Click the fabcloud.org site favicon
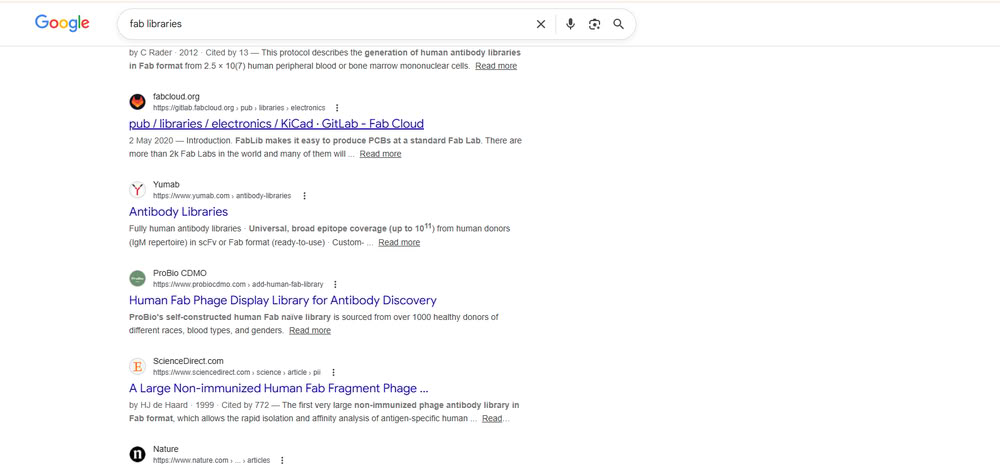The width and height of the screenshot is (1000, 467). [138, 102]
